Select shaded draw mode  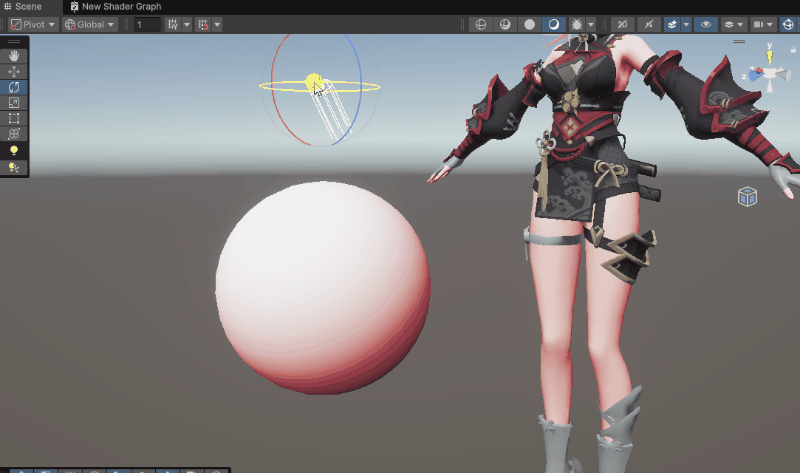pos(554,24)
